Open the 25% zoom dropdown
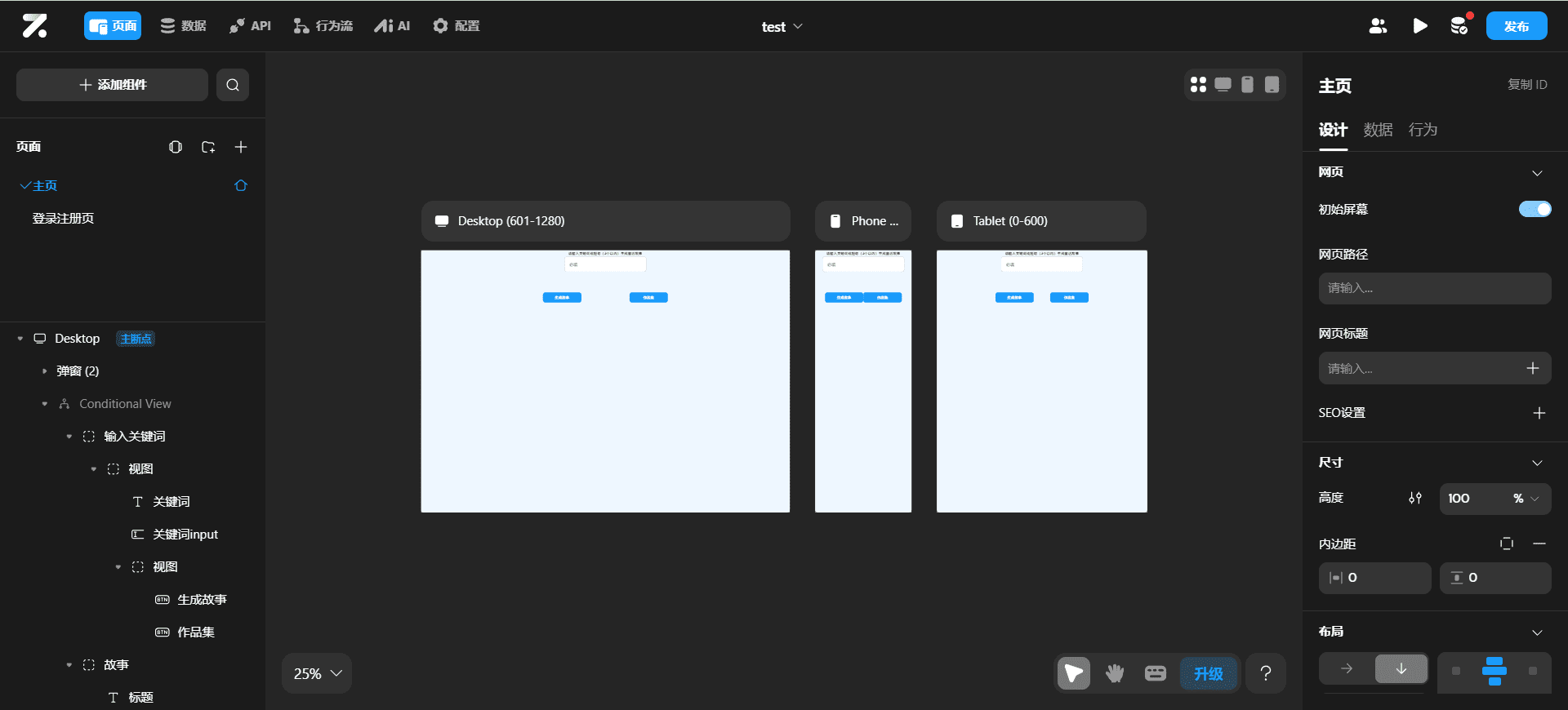Viewport: 1568px width, 710px height. click(317, 673)
